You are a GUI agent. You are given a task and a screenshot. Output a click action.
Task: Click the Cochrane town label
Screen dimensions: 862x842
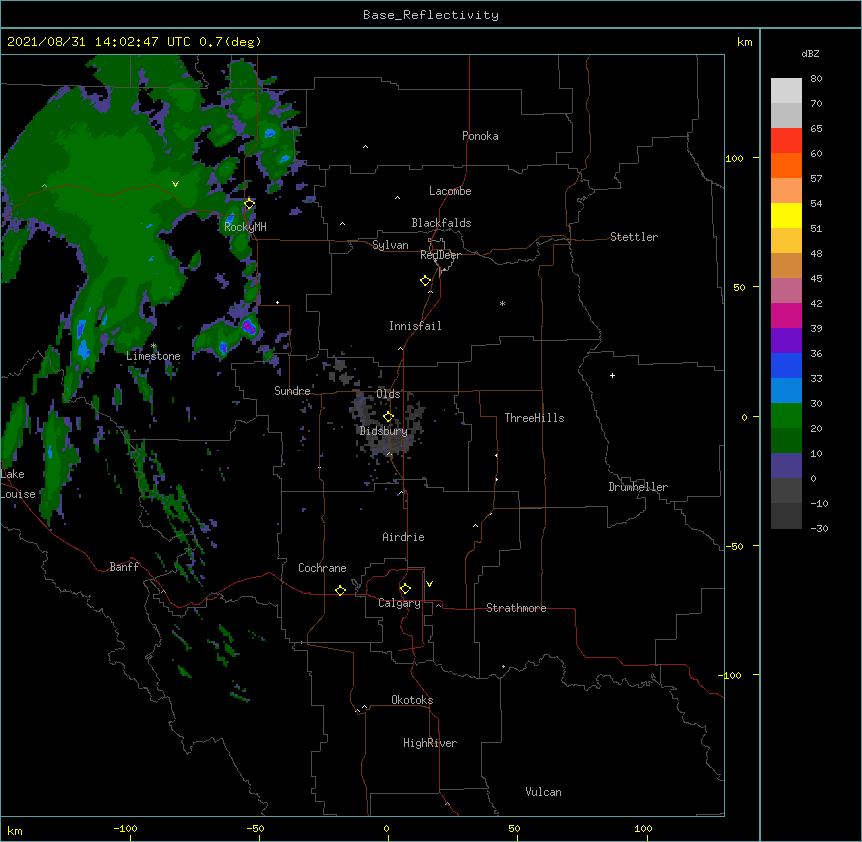322,568
